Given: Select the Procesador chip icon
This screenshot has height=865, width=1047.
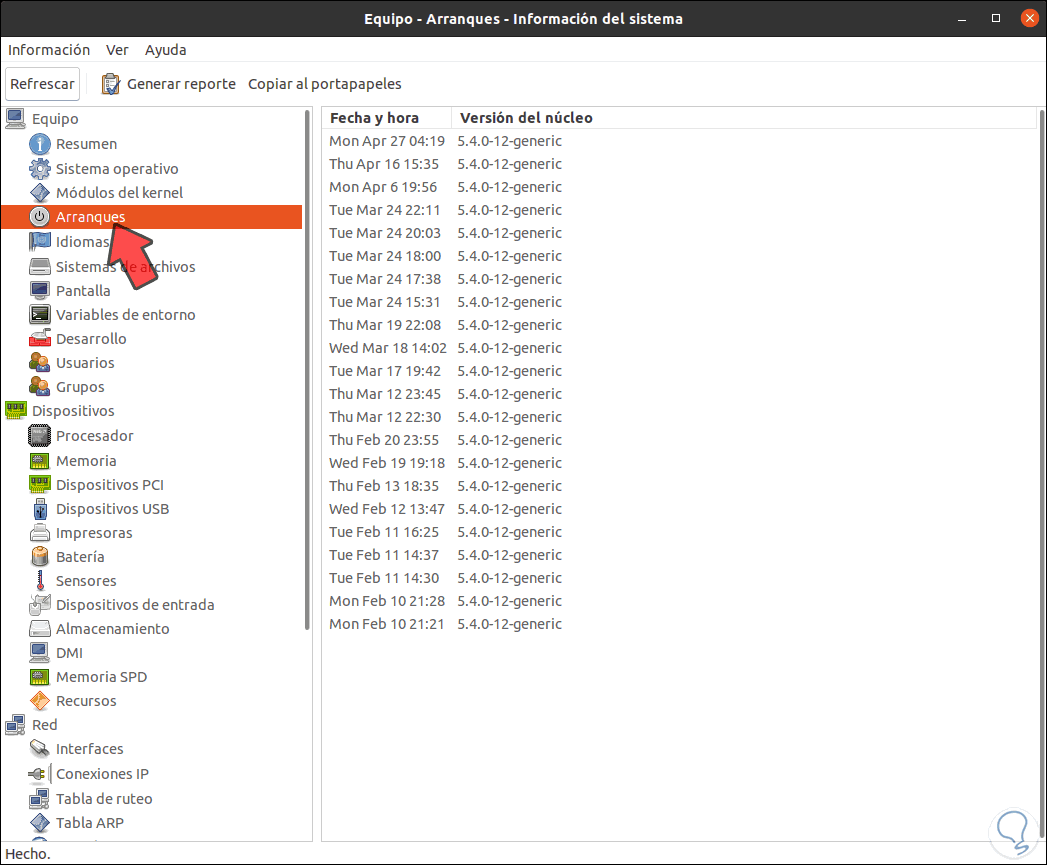Looking at the screenshot, I should click(x=40, y=436).
